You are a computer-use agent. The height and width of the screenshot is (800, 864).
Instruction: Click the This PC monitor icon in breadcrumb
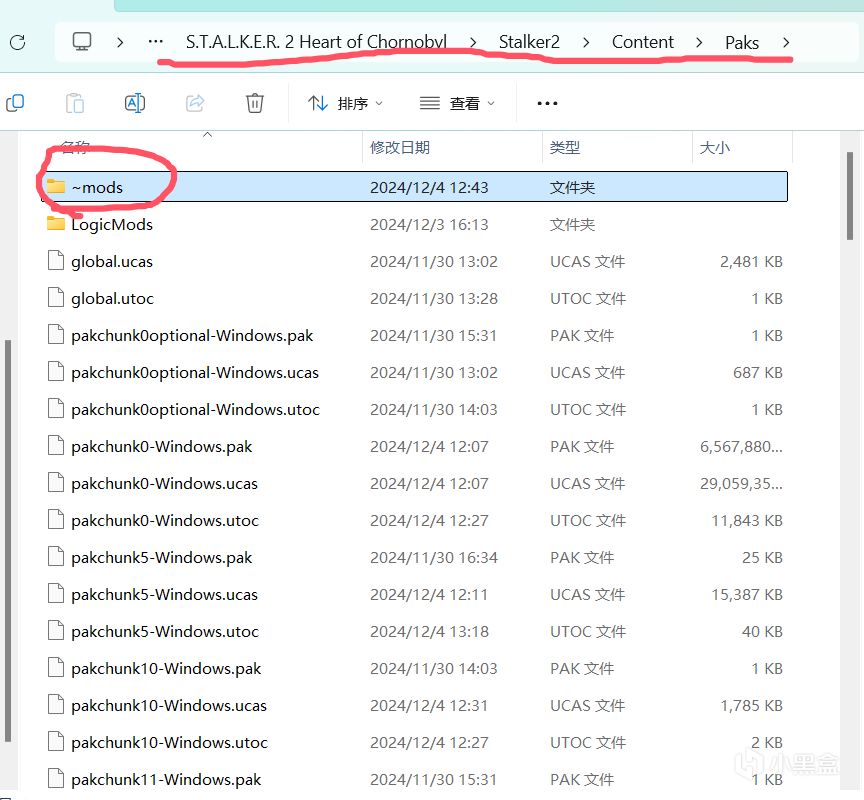click(x=82, y=42)
